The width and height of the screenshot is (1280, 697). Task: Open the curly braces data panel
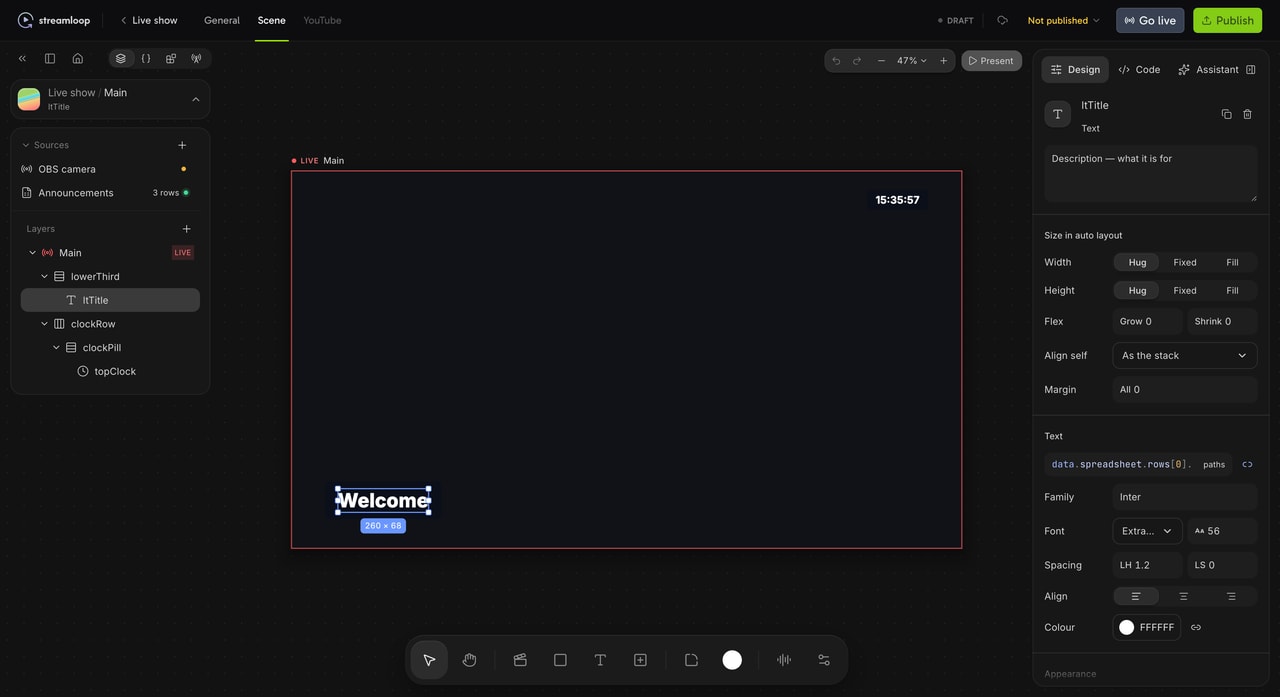coord(146,58)
